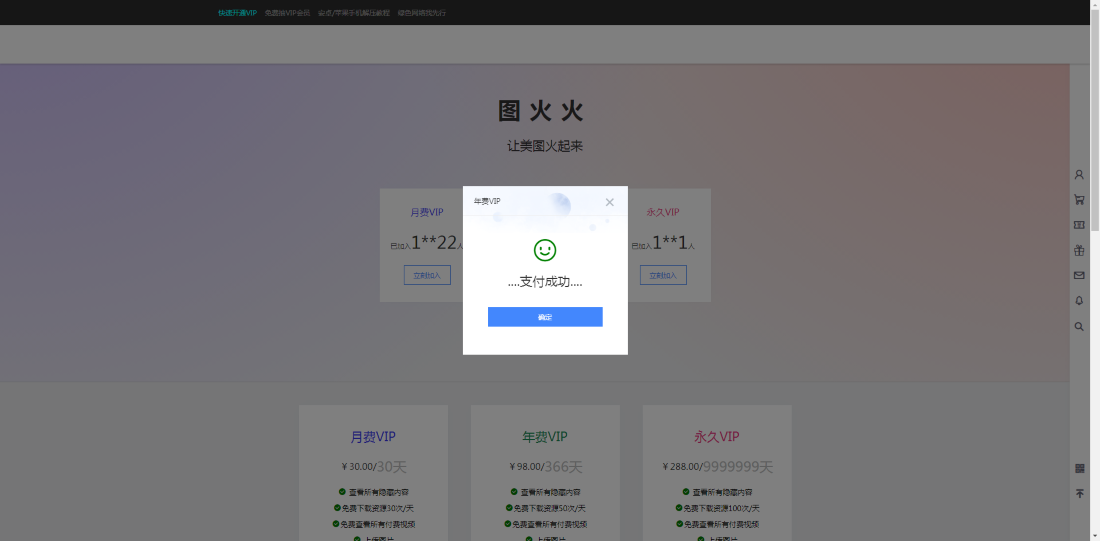Open the user profile icon in sidebar
1100x541 pixels.
pyautogui.click(x=1079, y=175)
